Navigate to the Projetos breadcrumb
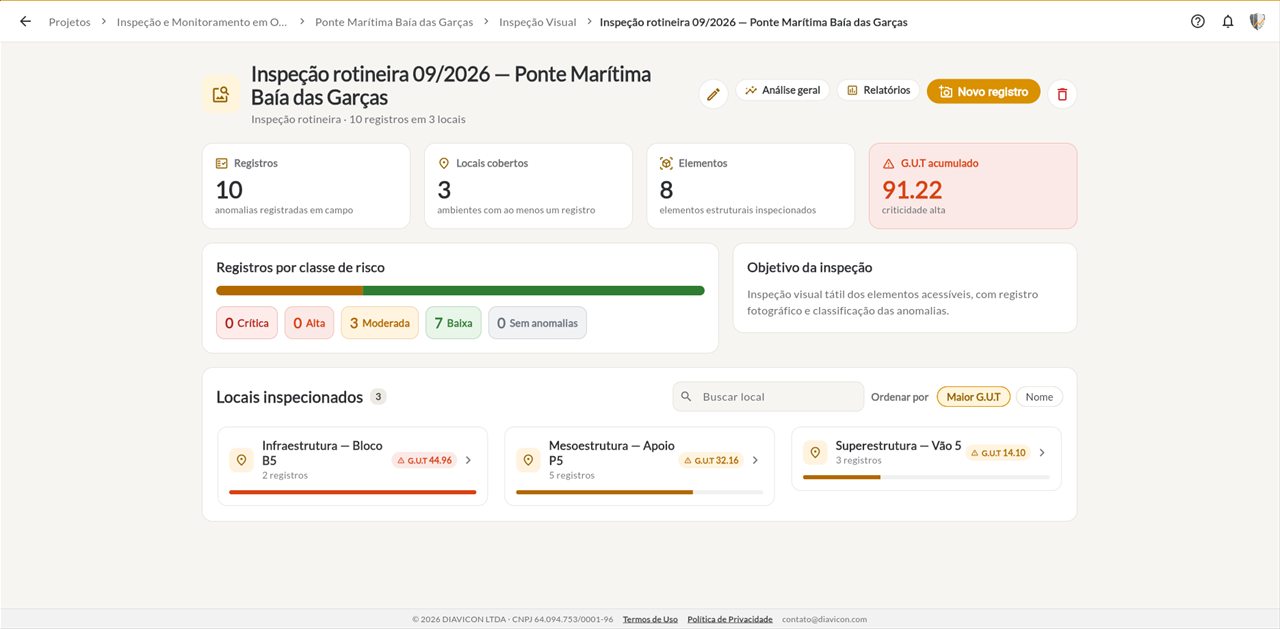The image size is (1280, 629). click(x=69, y=22)
